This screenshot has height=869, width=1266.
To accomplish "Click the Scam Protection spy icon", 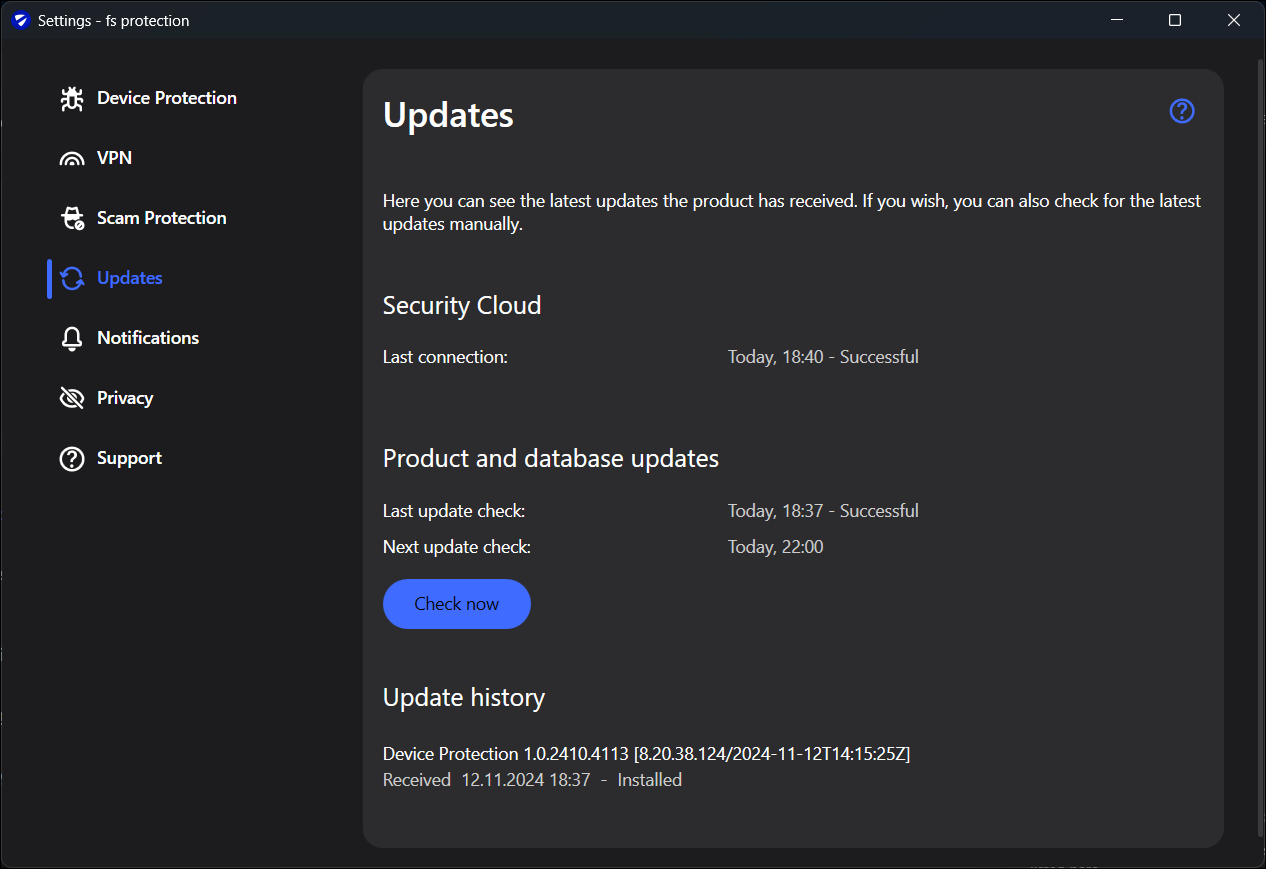I will coord(72,218).
